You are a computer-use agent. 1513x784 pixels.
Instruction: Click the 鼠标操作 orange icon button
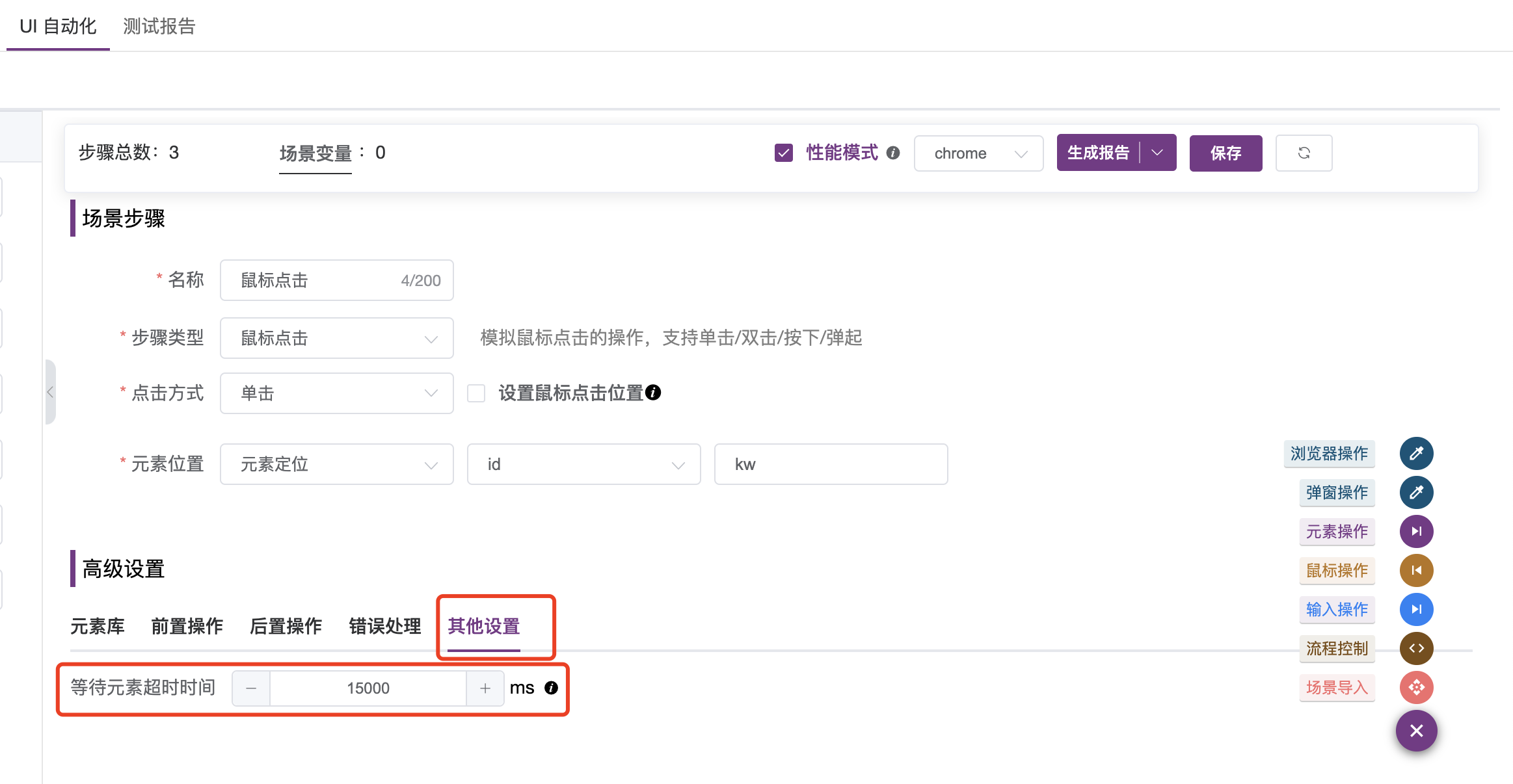[x=1416, y=570]
